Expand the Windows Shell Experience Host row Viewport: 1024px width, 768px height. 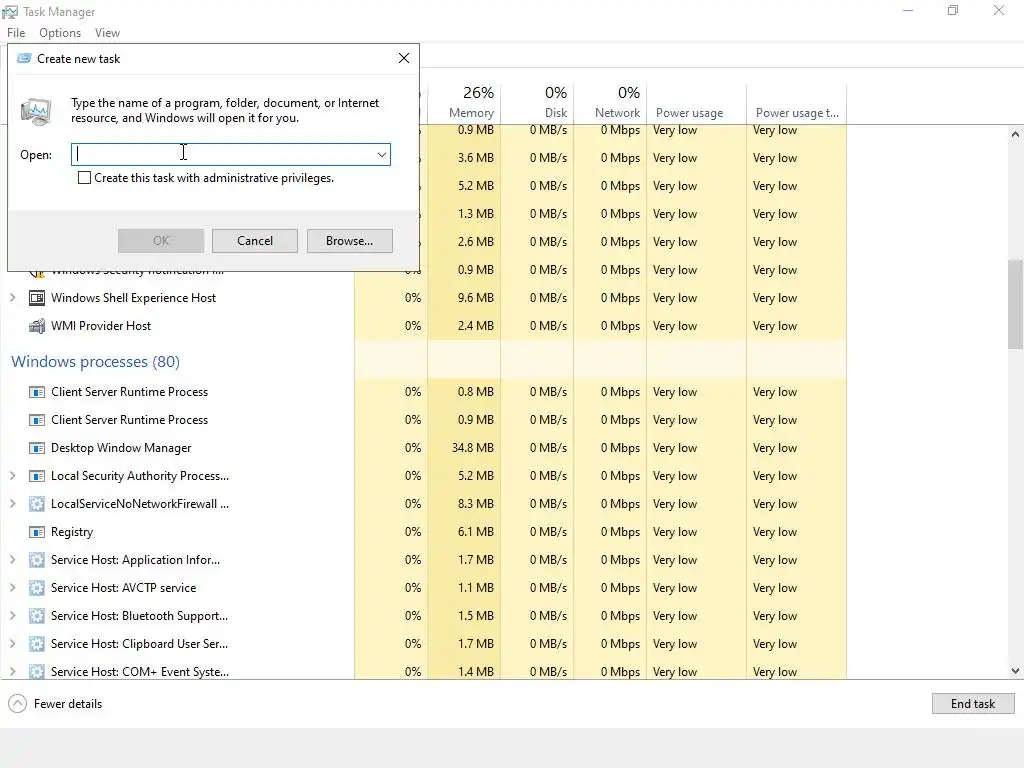click(12, 298)
